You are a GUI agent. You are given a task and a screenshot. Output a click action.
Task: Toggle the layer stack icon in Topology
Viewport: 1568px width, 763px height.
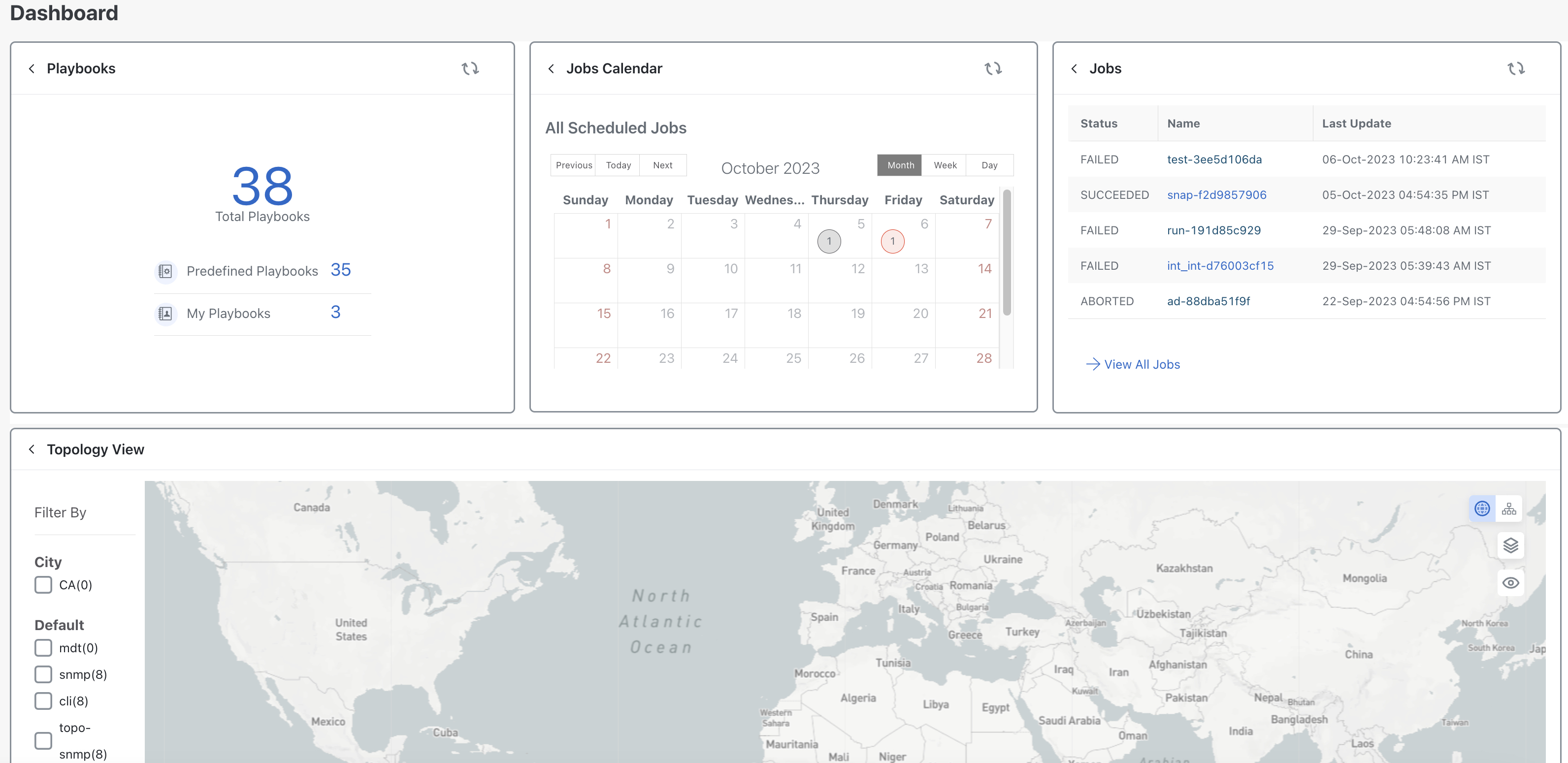tap(1510, 544)
